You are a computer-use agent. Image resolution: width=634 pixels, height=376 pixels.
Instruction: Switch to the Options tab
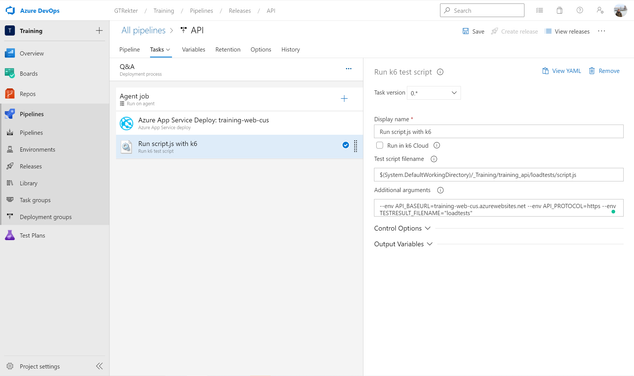click(261, 49)
